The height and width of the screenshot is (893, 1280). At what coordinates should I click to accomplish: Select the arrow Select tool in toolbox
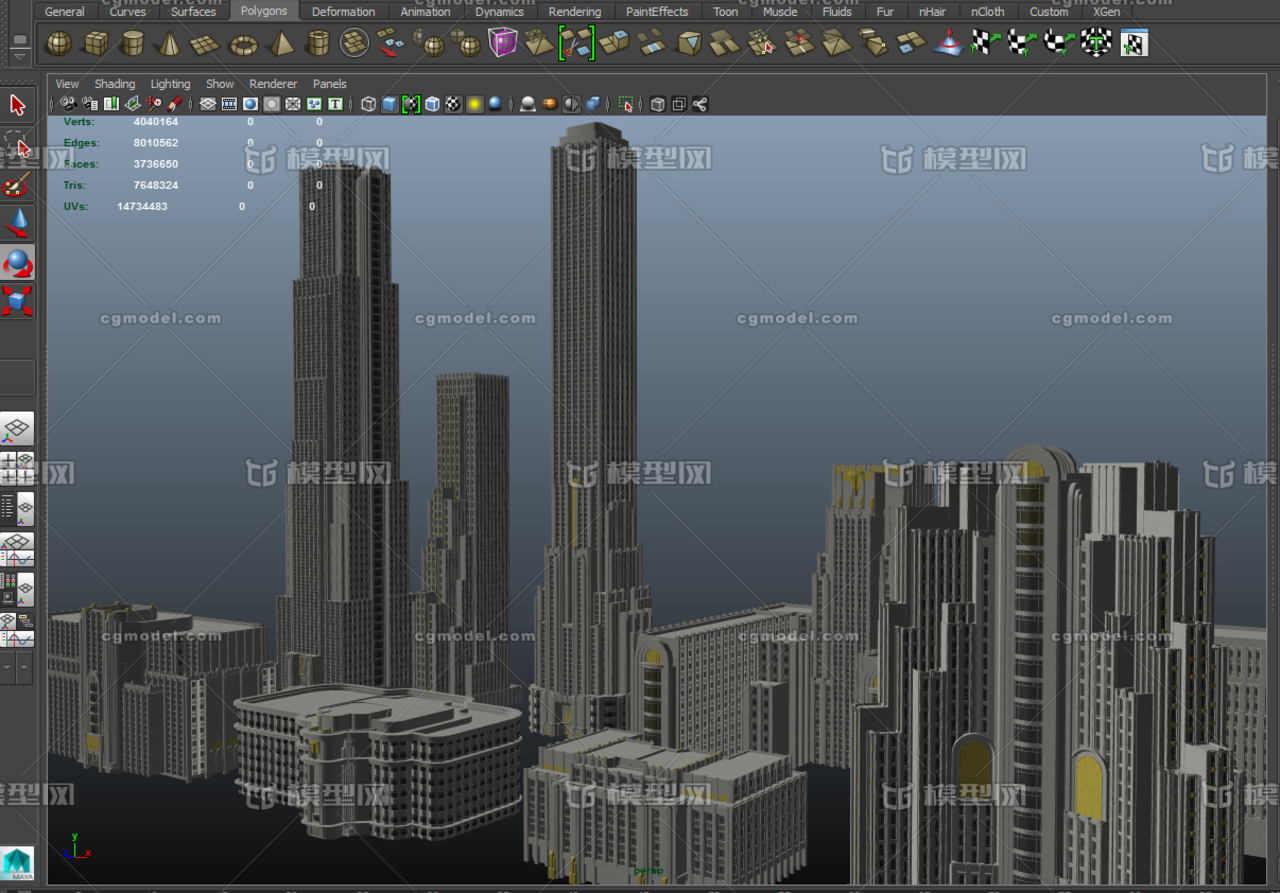pyautogui.click(x=17, y=105)
